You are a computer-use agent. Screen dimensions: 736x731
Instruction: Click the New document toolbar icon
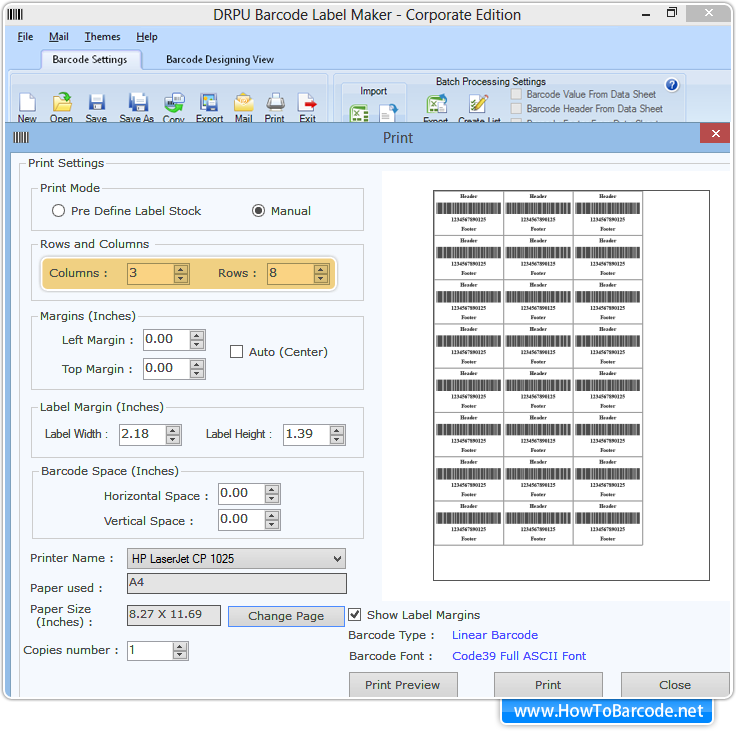[x=27, y=102]
